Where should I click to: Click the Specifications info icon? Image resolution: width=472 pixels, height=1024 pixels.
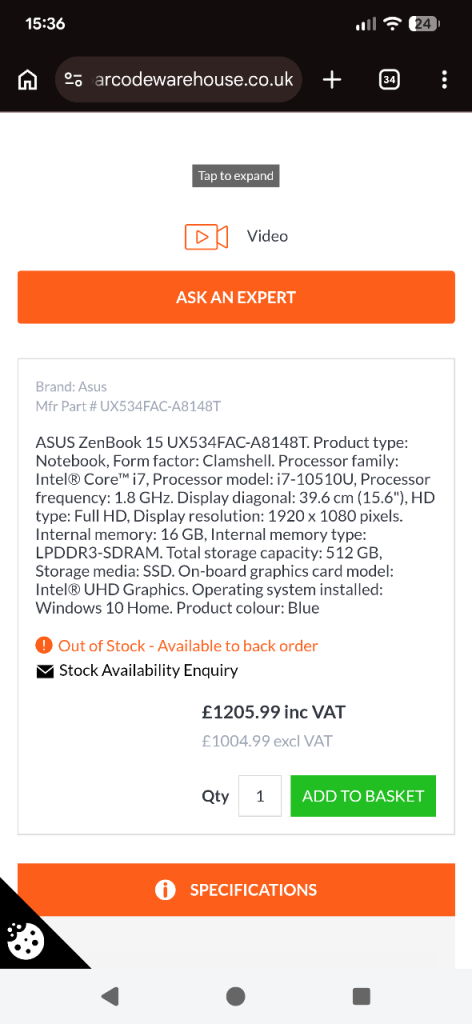(x=165, y=890)
